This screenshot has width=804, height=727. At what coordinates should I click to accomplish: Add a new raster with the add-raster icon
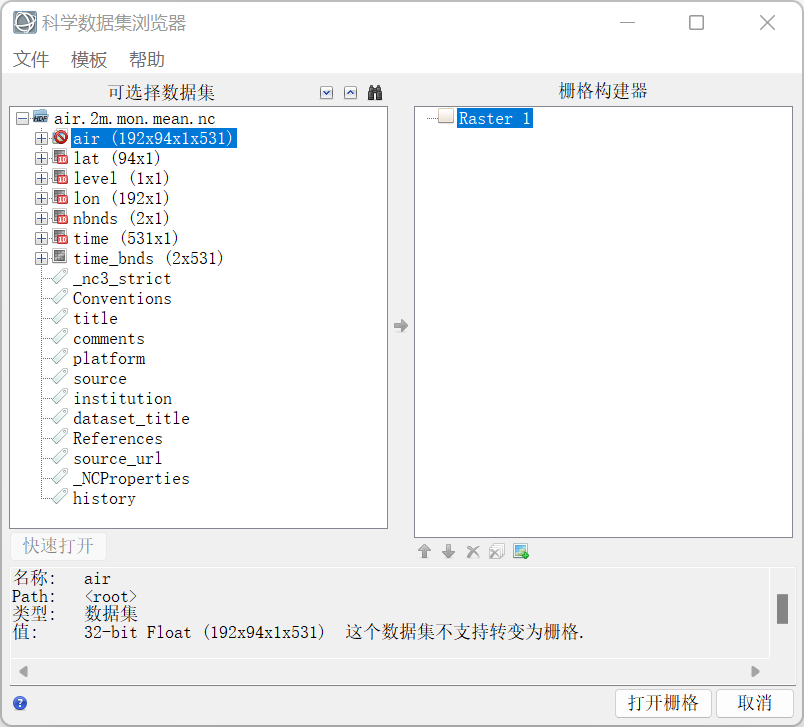[520, 550]
